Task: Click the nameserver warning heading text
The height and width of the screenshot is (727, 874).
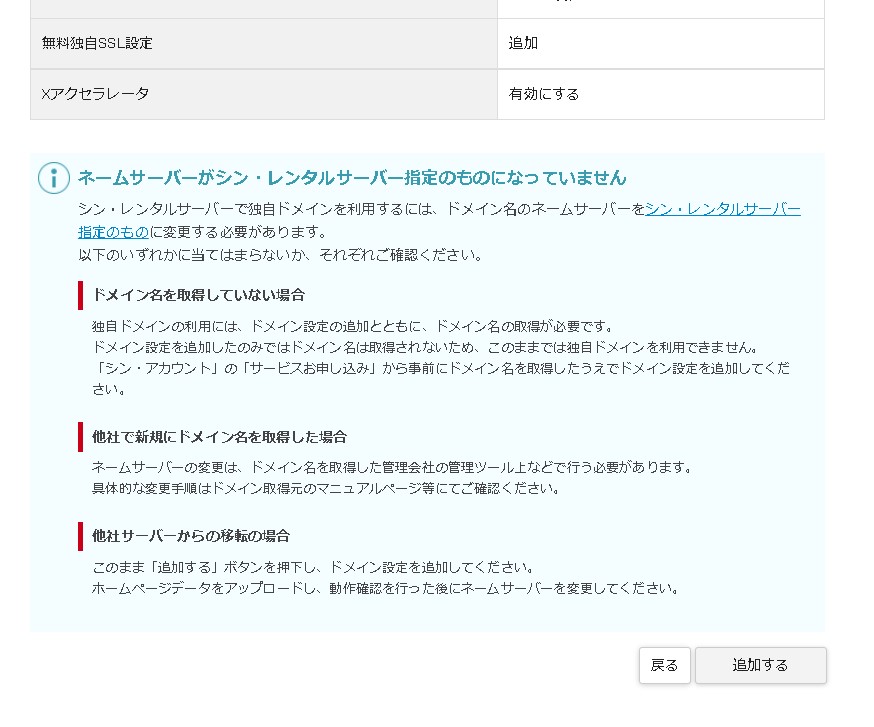Action: [352, 178]
